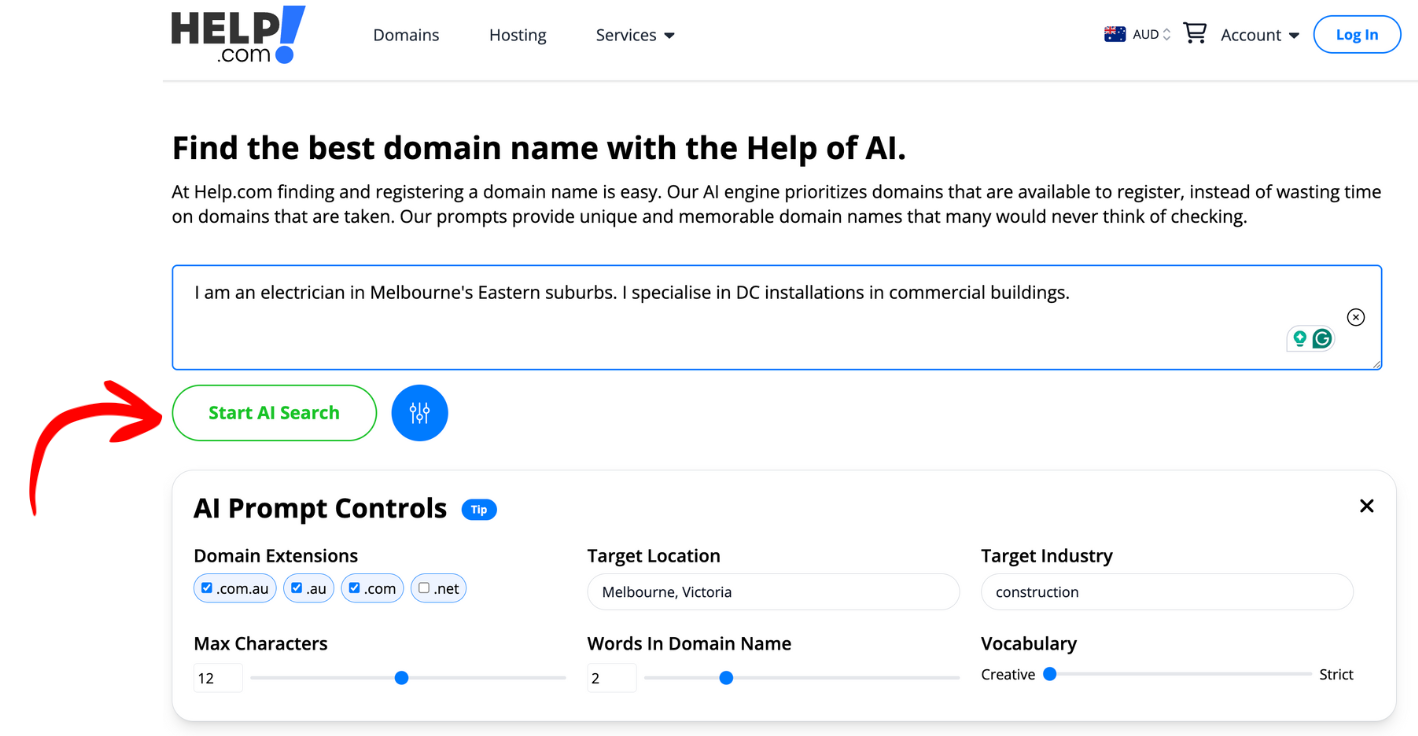Click the lightbulb suggestion icon
Image resolution: width=1418 pixels, height=736 pixels.
[1299, 339]
